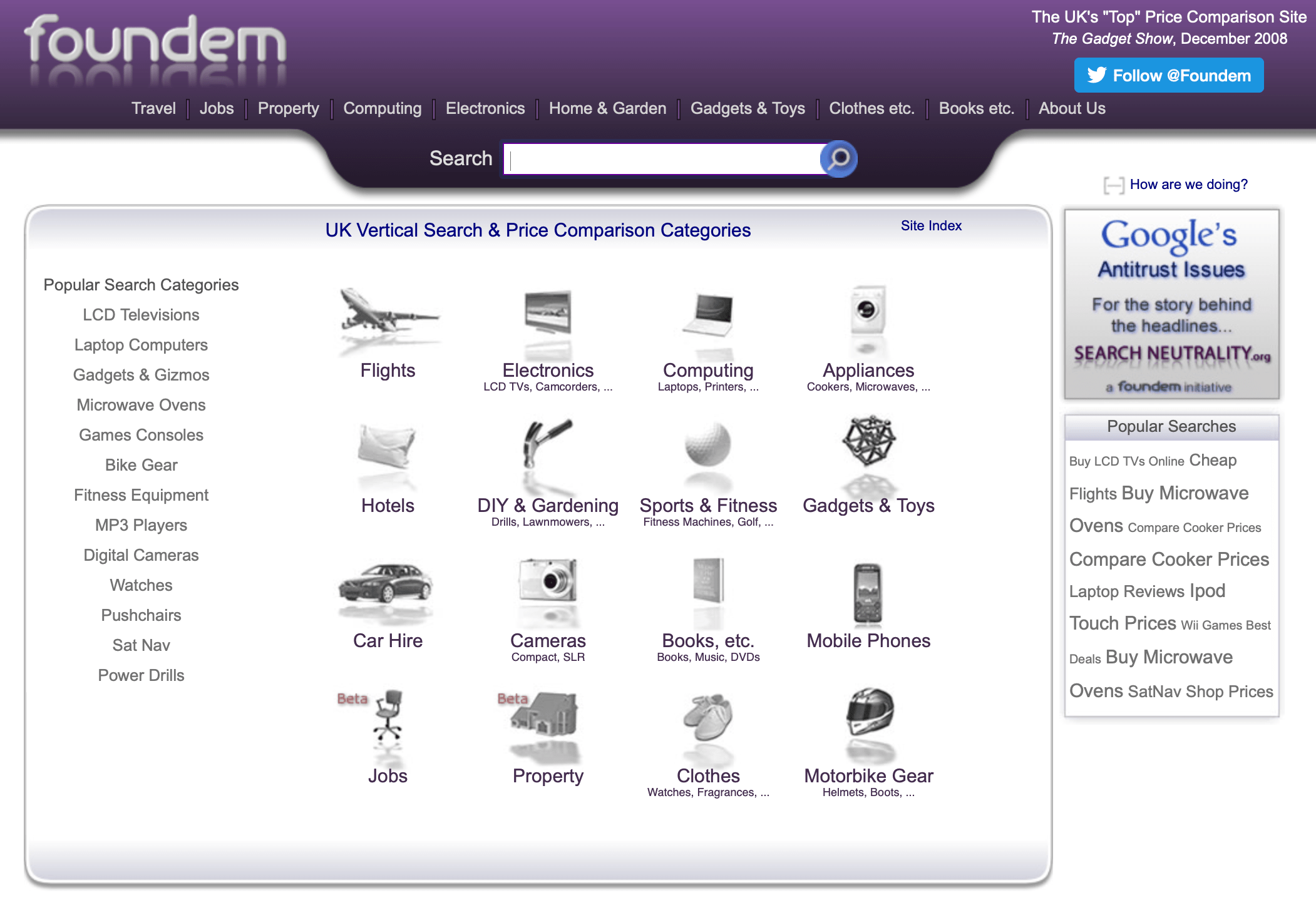The image size is (1316, 915).
Task: Open Laptop Computers category link
Action: [141, 345]
